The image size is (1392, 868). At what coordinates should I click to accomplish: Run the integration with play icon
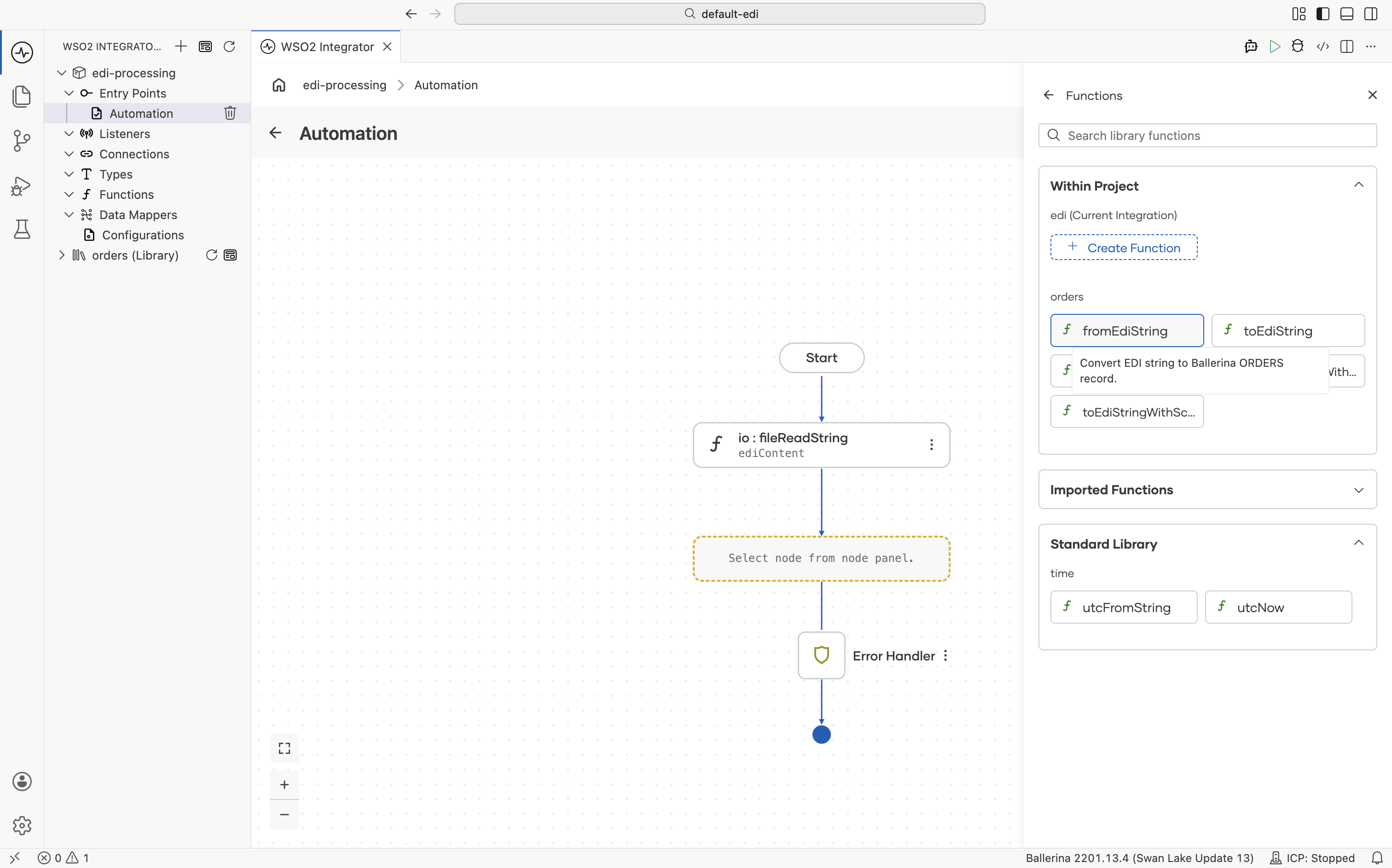coord(1275,46)
